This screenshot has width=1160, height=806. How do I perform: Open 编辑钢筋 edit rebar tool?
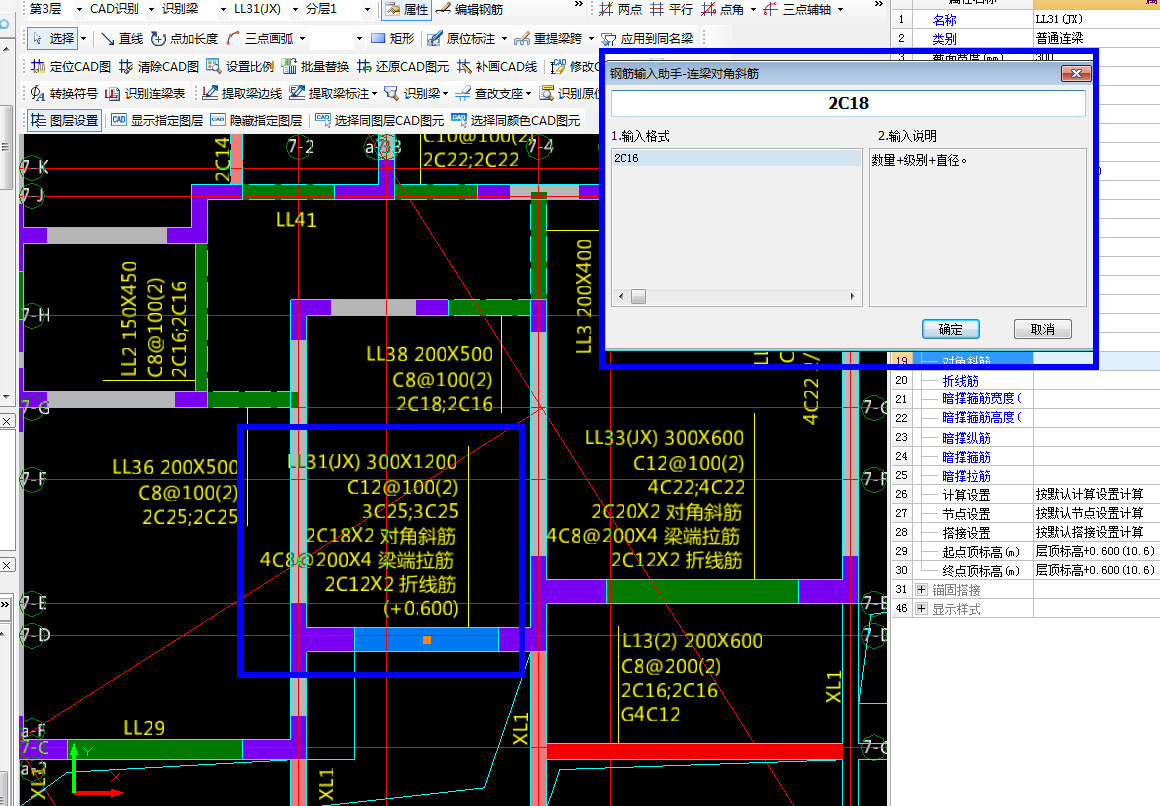(x=470, y=10)
